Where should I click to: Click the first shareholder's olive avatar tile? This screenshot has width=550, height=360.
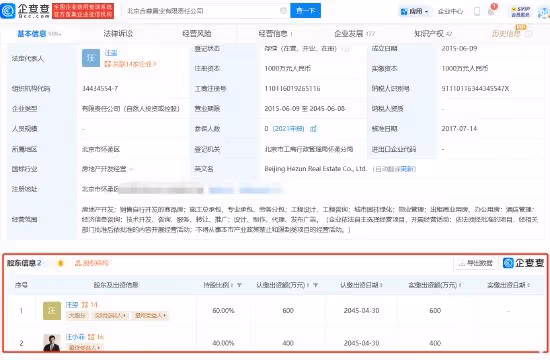(x=52, y=311)
